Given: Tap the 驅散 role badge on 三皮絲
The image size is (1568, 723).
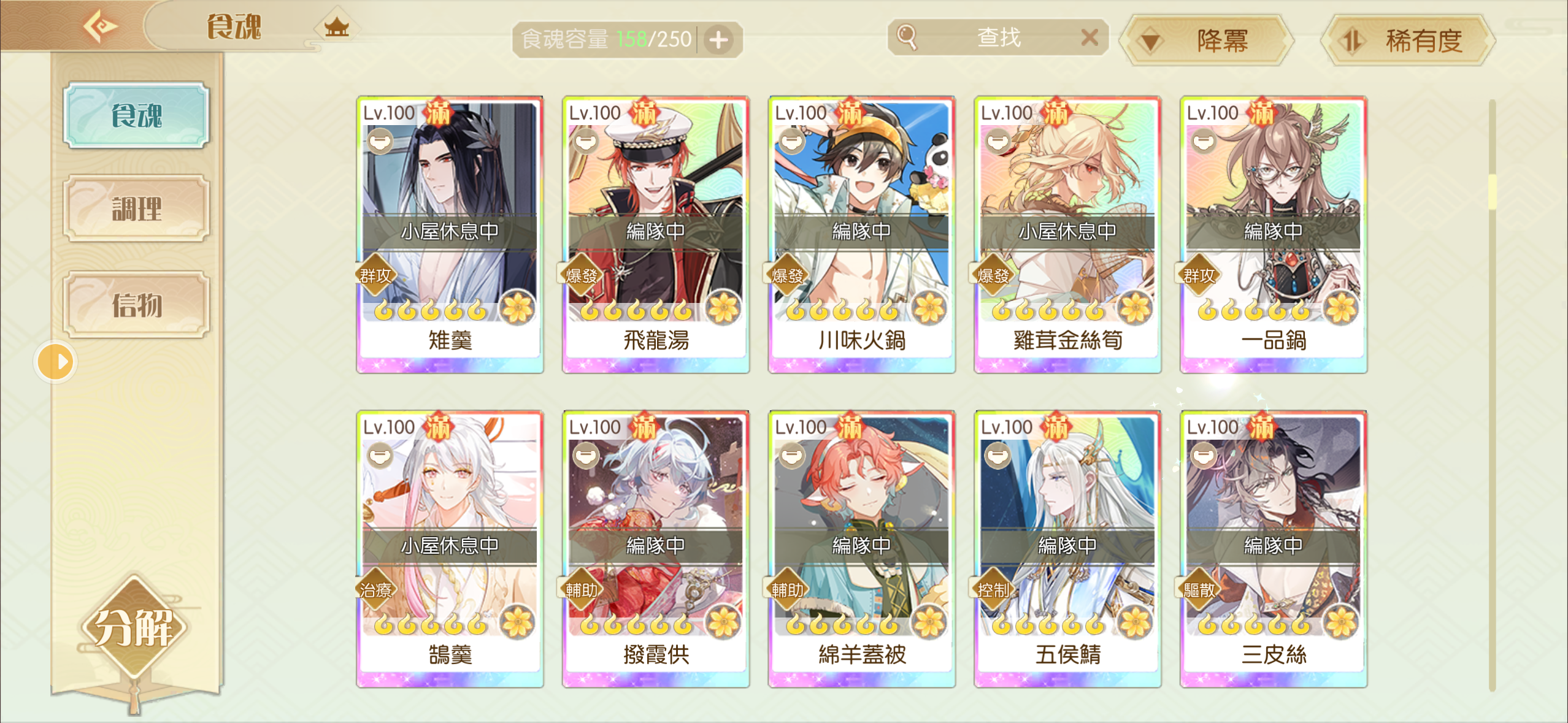Looking at the screenshot, I should tap(1199, 590).
